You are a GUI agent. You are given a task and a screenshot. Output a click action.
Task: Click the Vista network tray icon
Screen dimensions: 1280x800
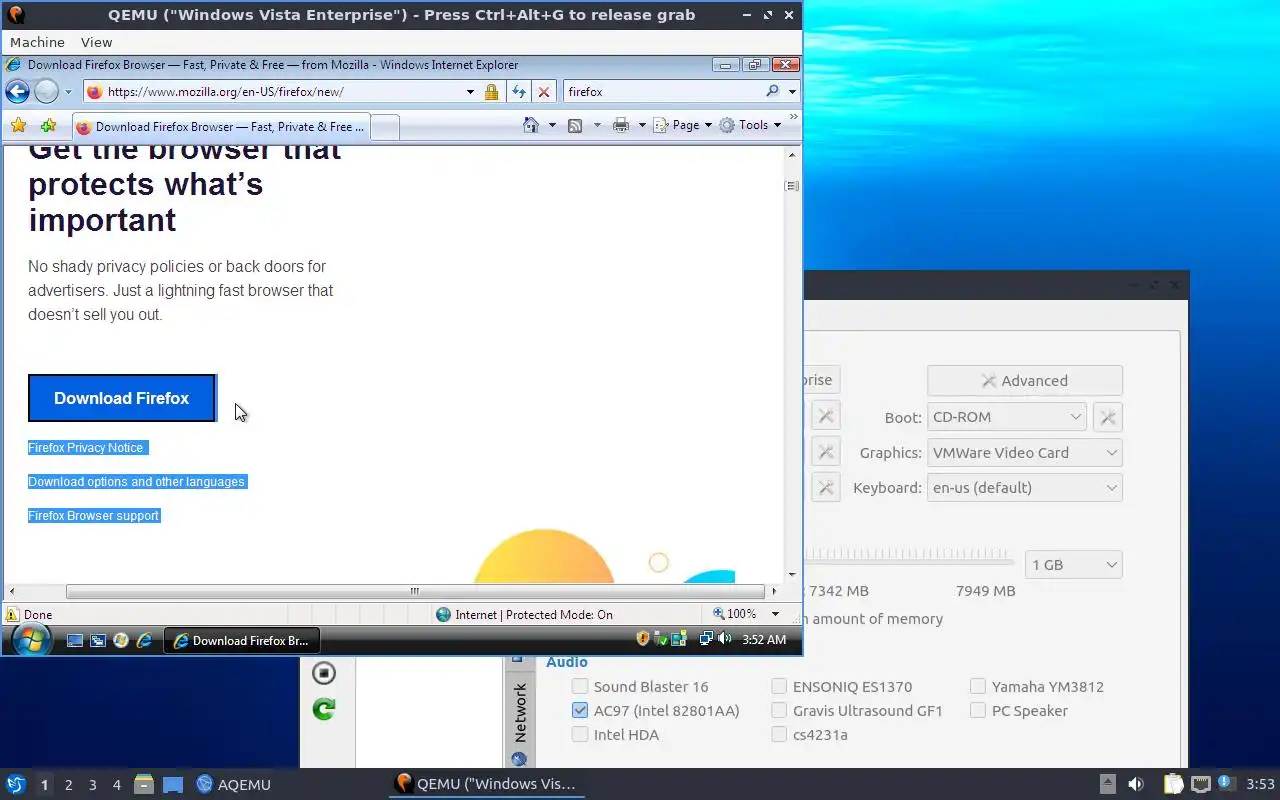coord(706,638)
